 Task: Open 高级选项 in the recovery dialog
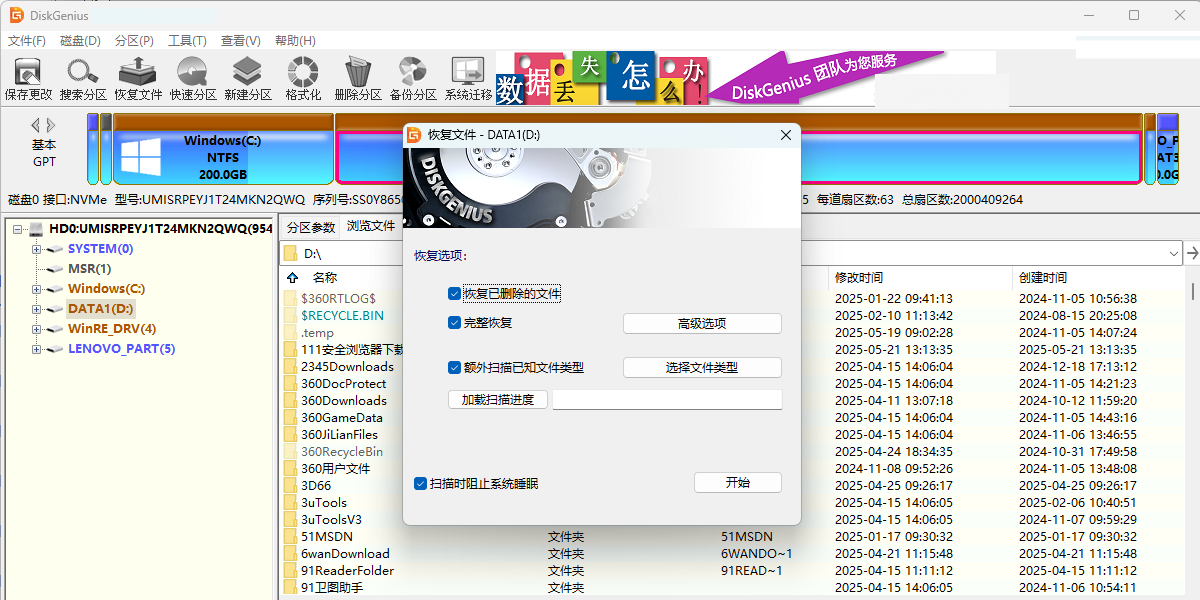click(702, 322)
